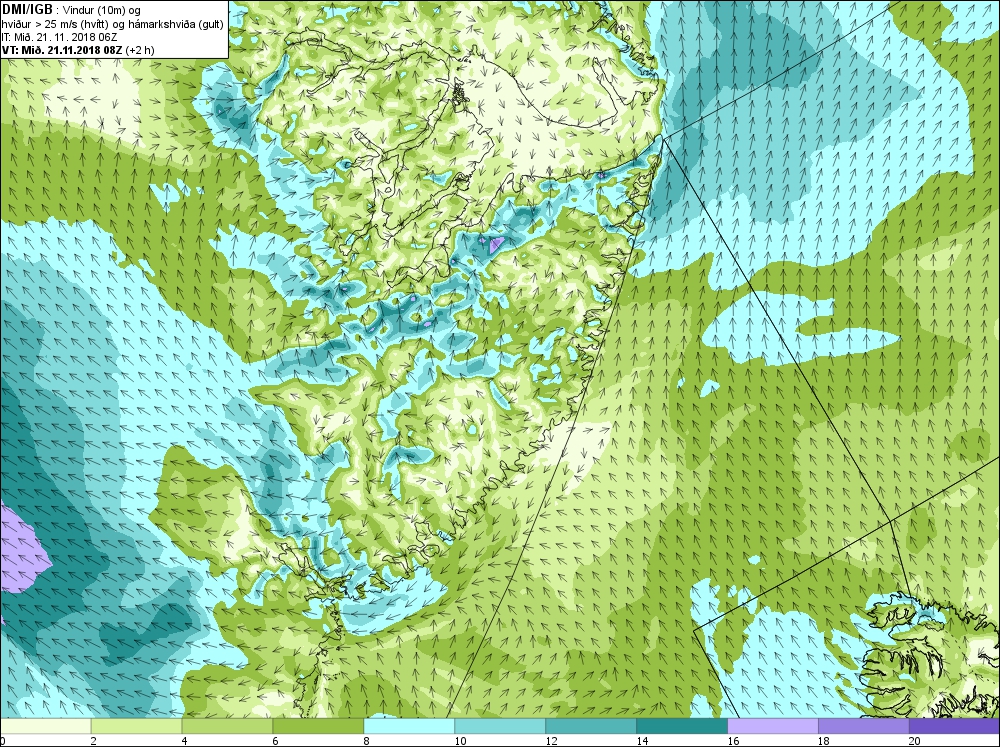Click the 2–4 m/s light green legend swatch
Viewport: 1000px width, 747px height.
point(136,726)
